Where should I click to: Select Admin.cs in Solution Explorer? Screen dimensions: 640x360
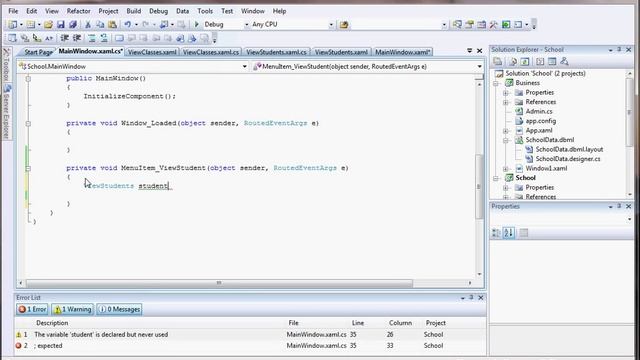point(539,111)
